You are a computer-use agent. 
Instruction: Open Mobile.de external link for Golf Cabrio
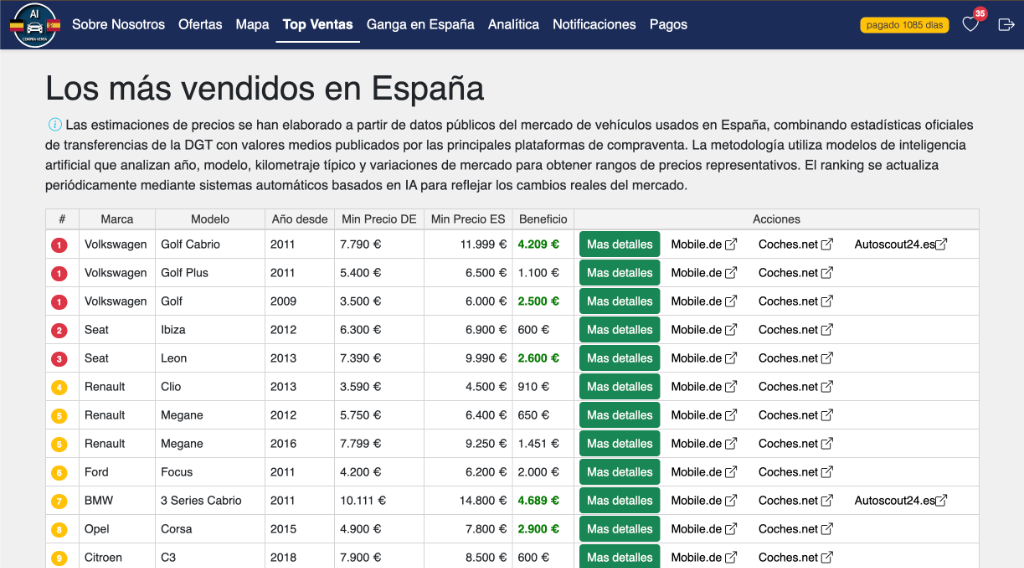click(x=703, y=244)
